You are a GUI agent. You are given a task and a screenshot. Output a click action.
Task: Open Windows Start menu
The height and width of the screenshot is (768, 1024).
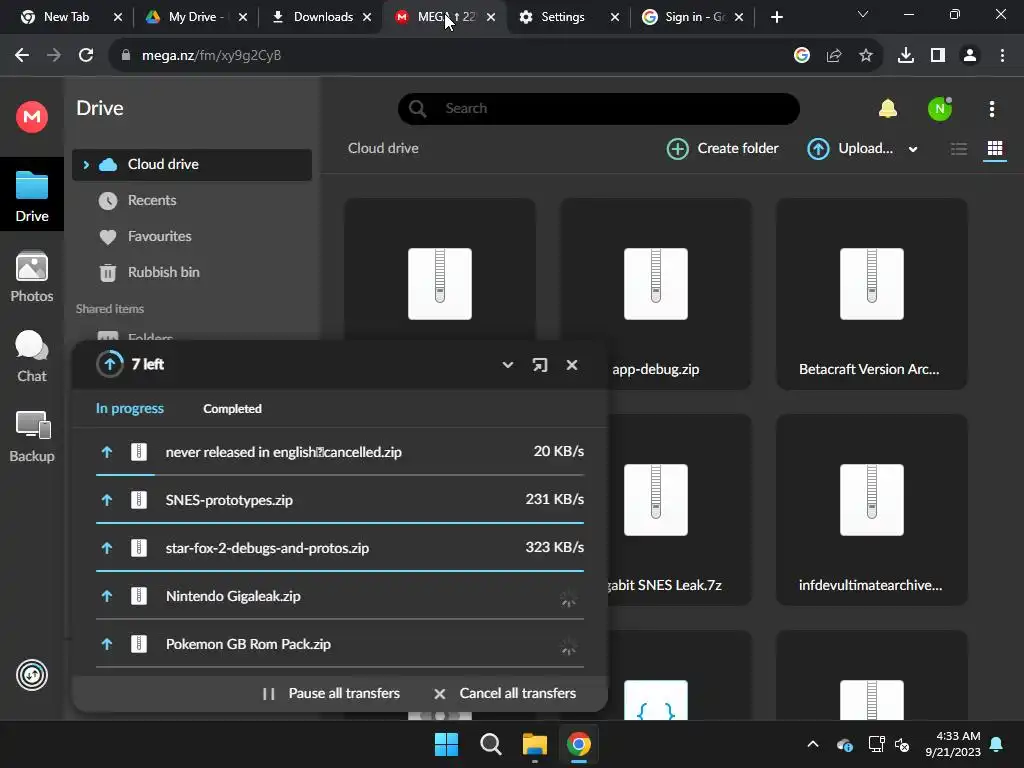(447, 744)
